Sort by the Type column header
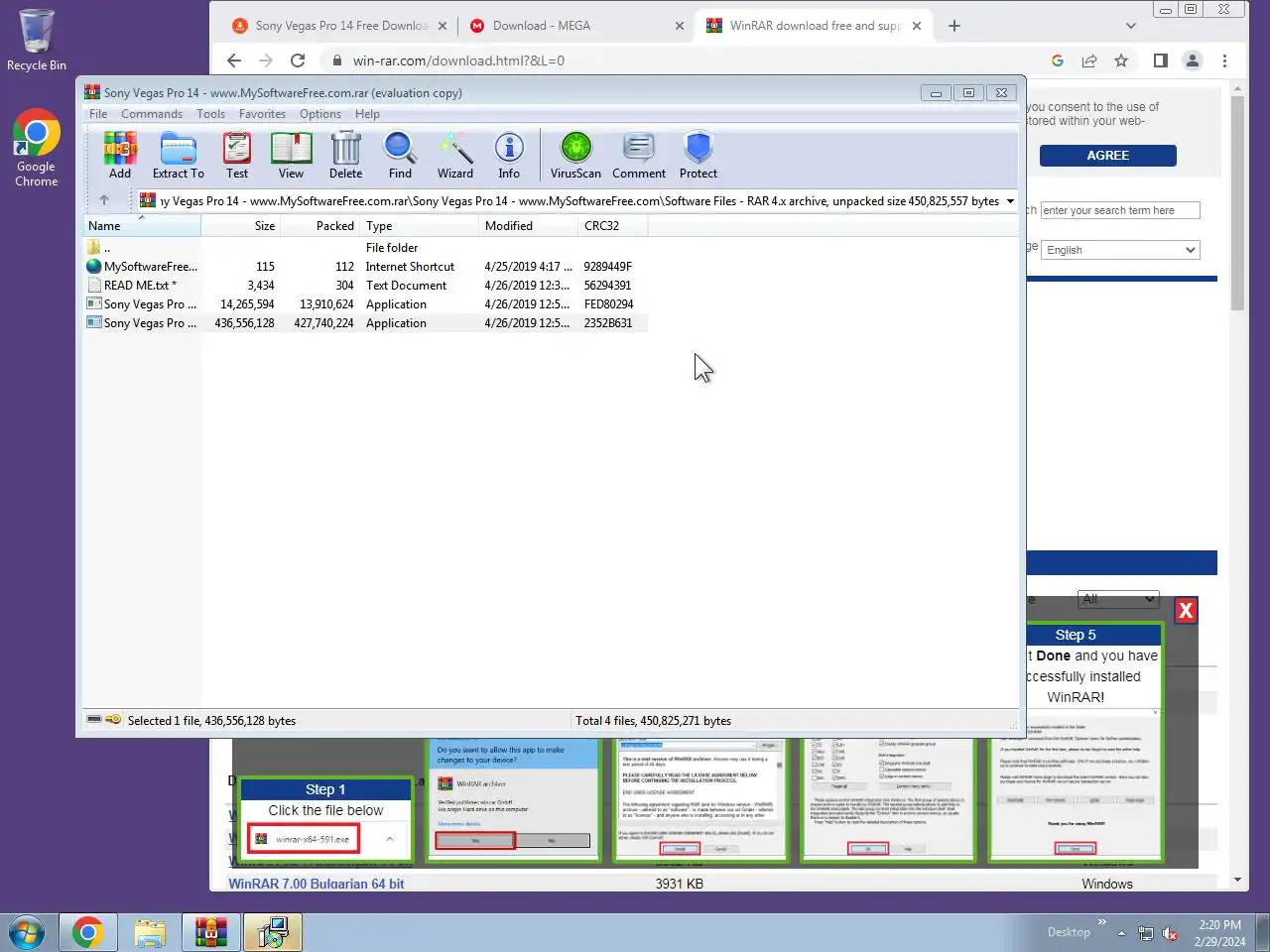The image size is (1270, 952). (x=420, y=226)
